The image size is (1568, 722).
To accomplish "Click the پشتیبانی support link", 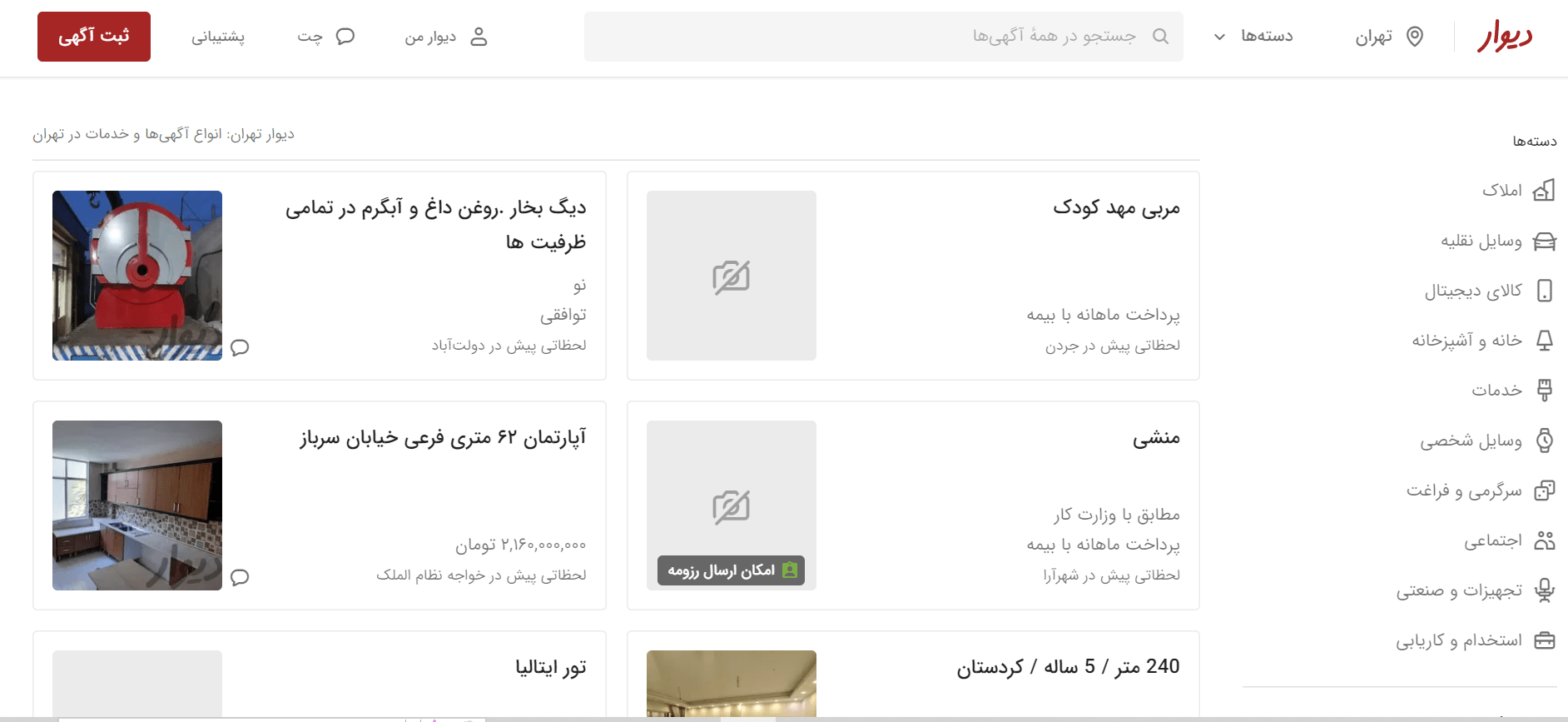I will (218, 37).
